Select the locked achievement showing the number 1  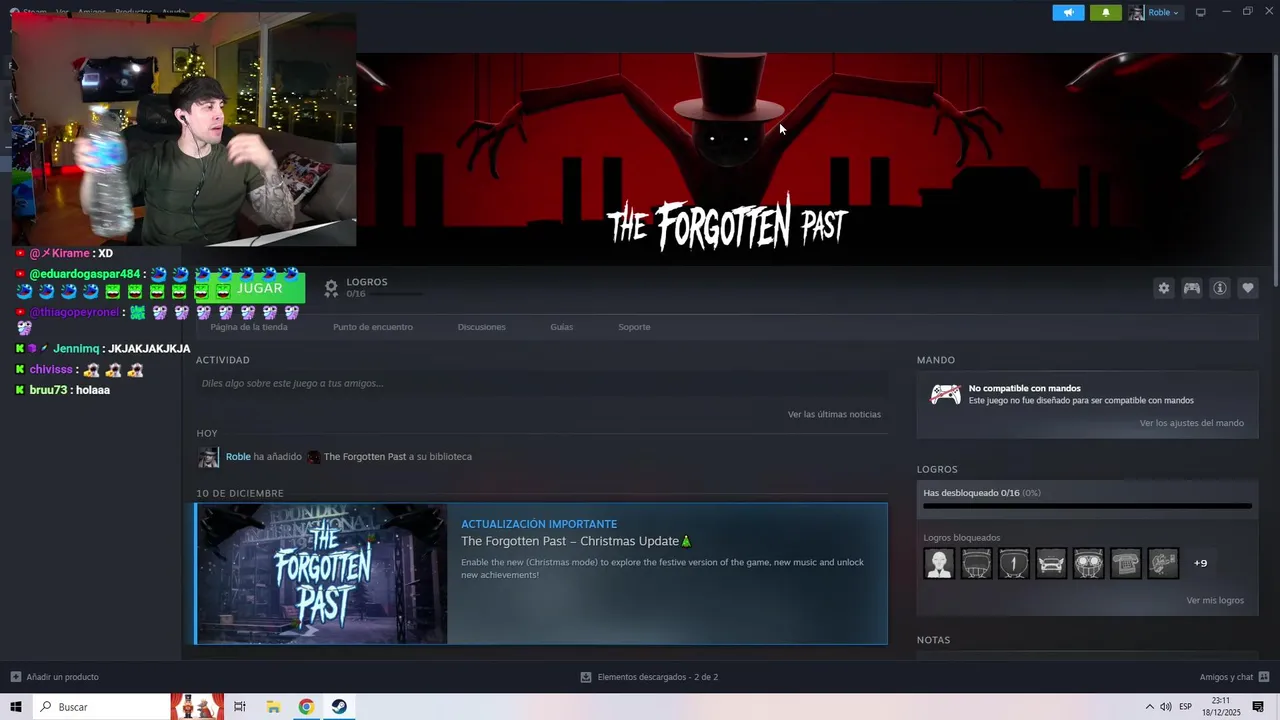click(x=1014, y=563)
